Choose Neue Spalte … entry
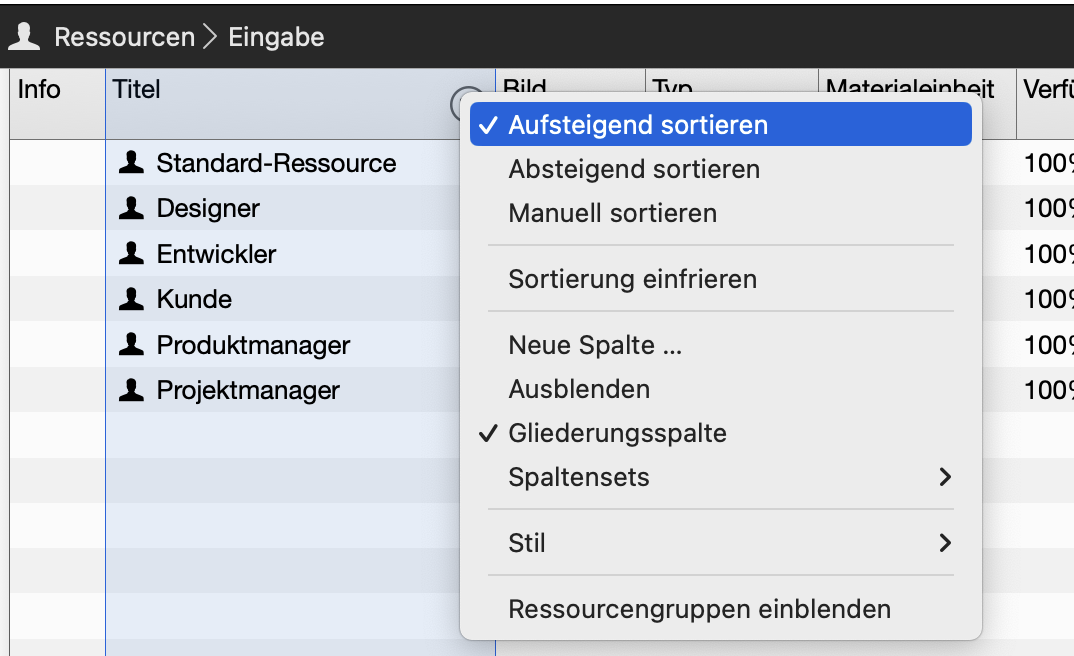The height and width of the screenshot is (656, 1074). coord(721,345)
